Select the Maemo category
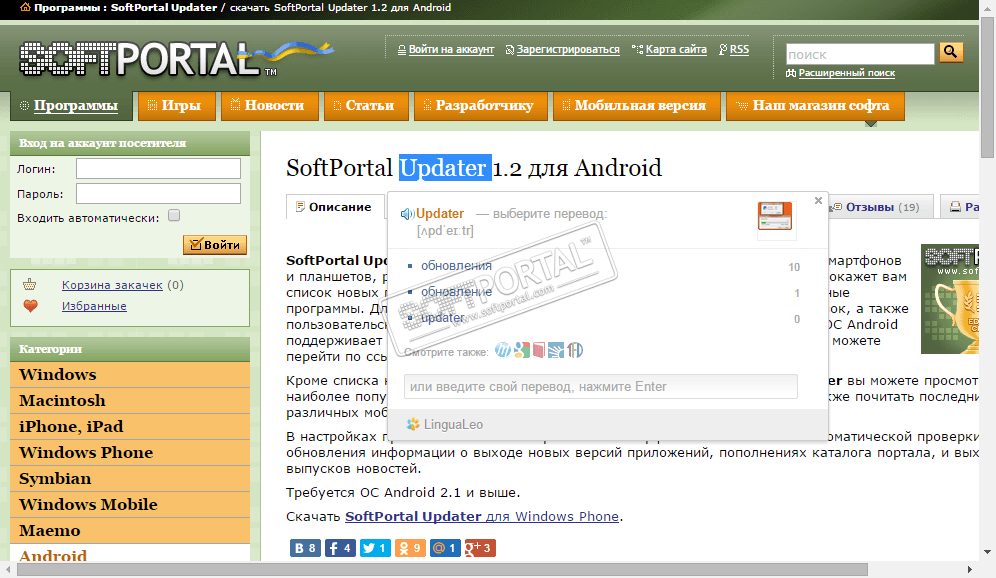This screenshot has width=996, height=578. point(130,531)
